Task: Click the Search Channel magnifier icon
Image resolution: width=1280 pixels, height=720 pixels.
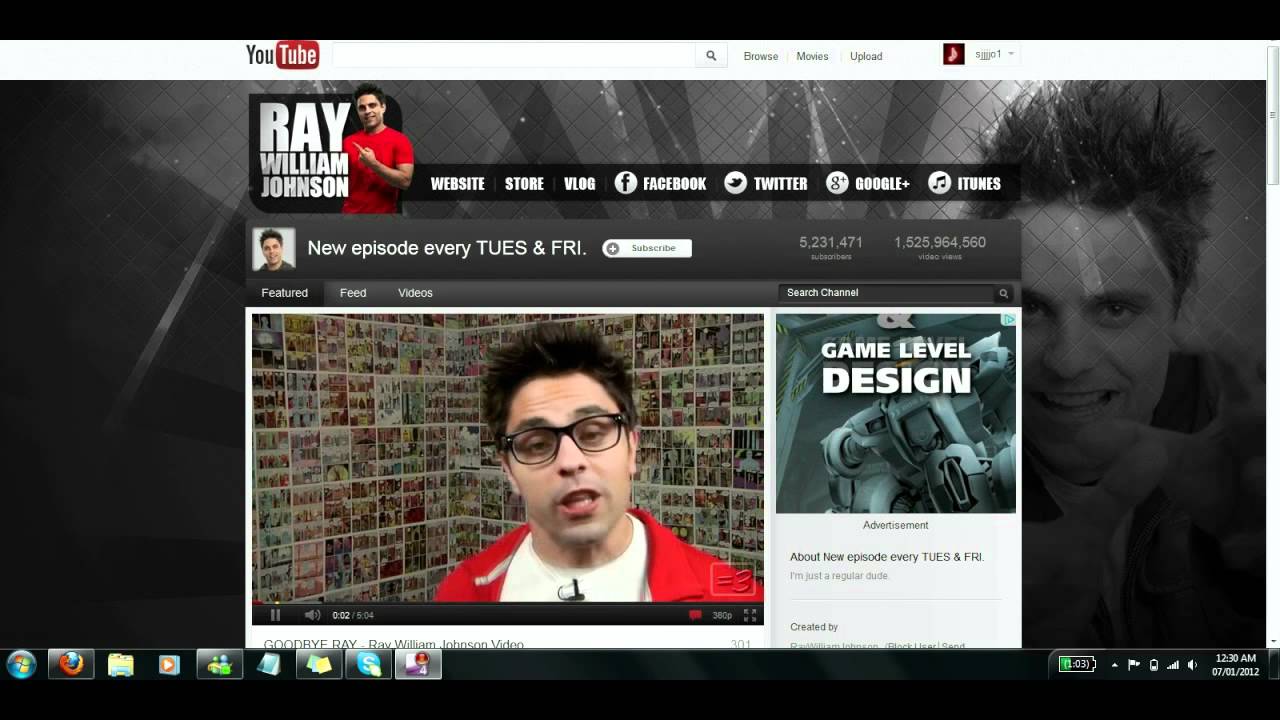Action: [x=1003, y=293]
